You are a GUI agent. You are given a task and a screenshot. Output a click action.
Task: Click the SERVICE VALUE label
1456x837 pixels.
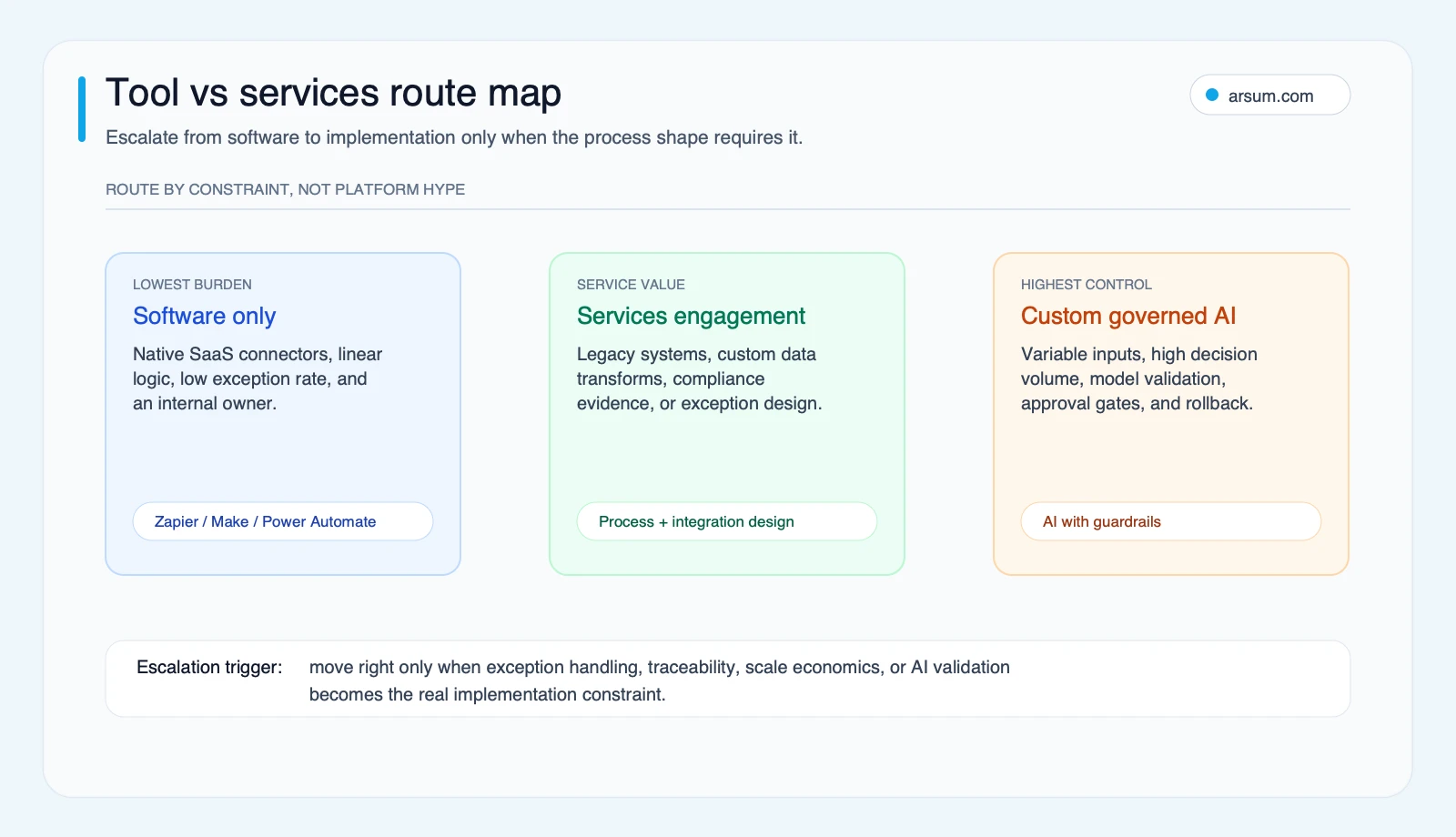tap(631, 285)
